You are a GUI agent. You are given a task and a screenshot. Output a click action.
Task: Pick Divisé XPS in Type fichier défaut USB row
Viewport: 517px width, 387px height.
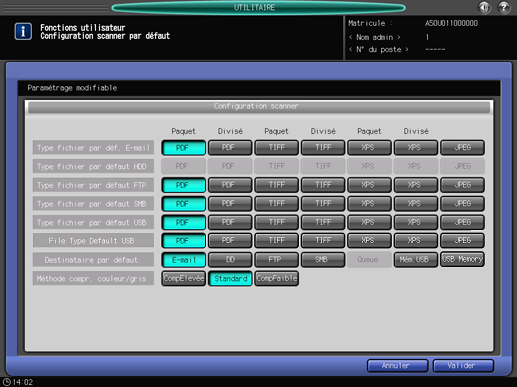coord(416,222)
